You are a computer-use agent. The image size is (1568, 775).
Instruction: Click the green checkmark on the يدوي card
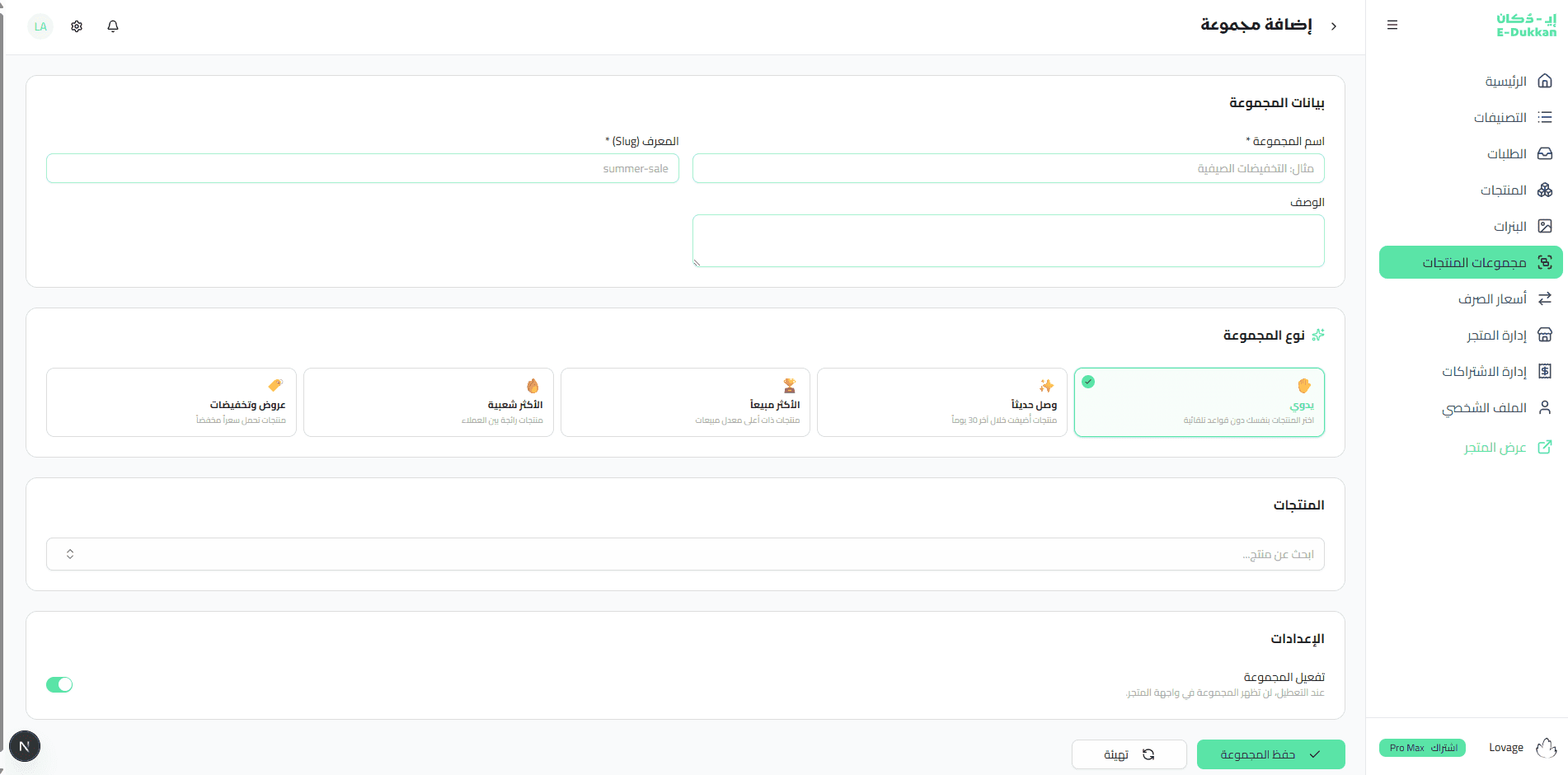[x=1088, y=382]
